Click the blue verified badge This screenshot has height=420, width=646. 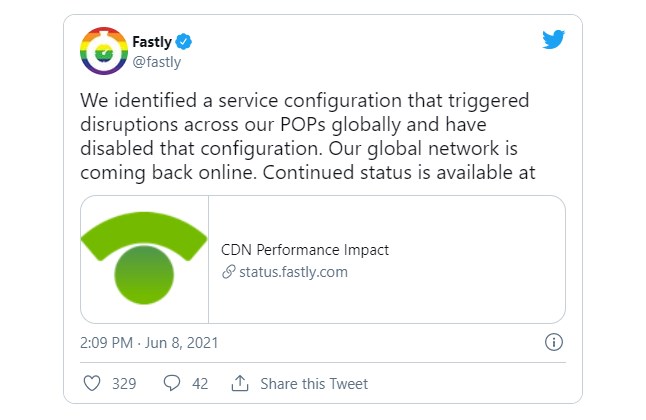pyautogui.click(x=185, y=42)
